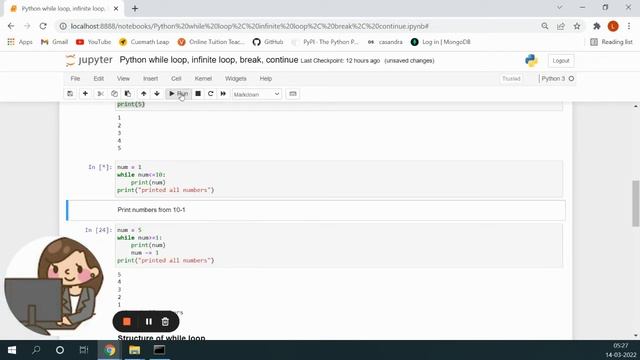Viewport: 640px width, 360px height.
Task: Insert cell below with plus icon
Action: click(85, 94)
